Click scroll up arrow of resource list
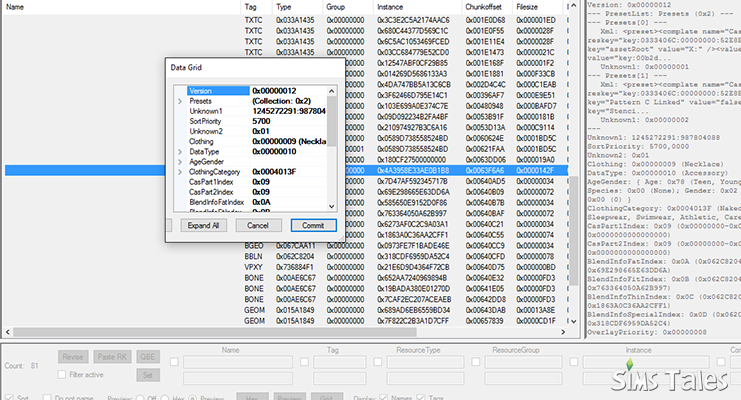Viewport: 741px width, 400px height. (x=574, y=6)
